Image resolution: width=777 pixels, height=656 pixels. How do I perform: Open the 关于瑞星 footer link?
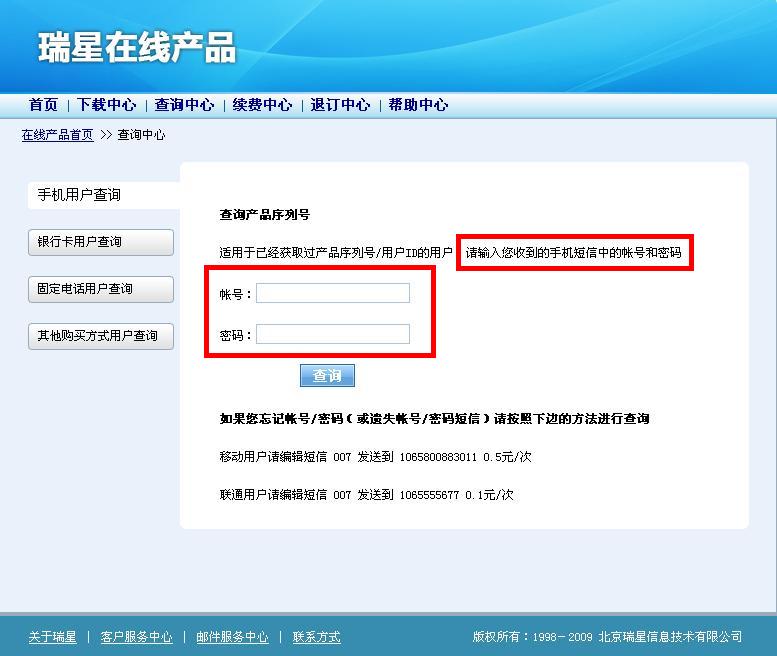click(x=53, y=637)
